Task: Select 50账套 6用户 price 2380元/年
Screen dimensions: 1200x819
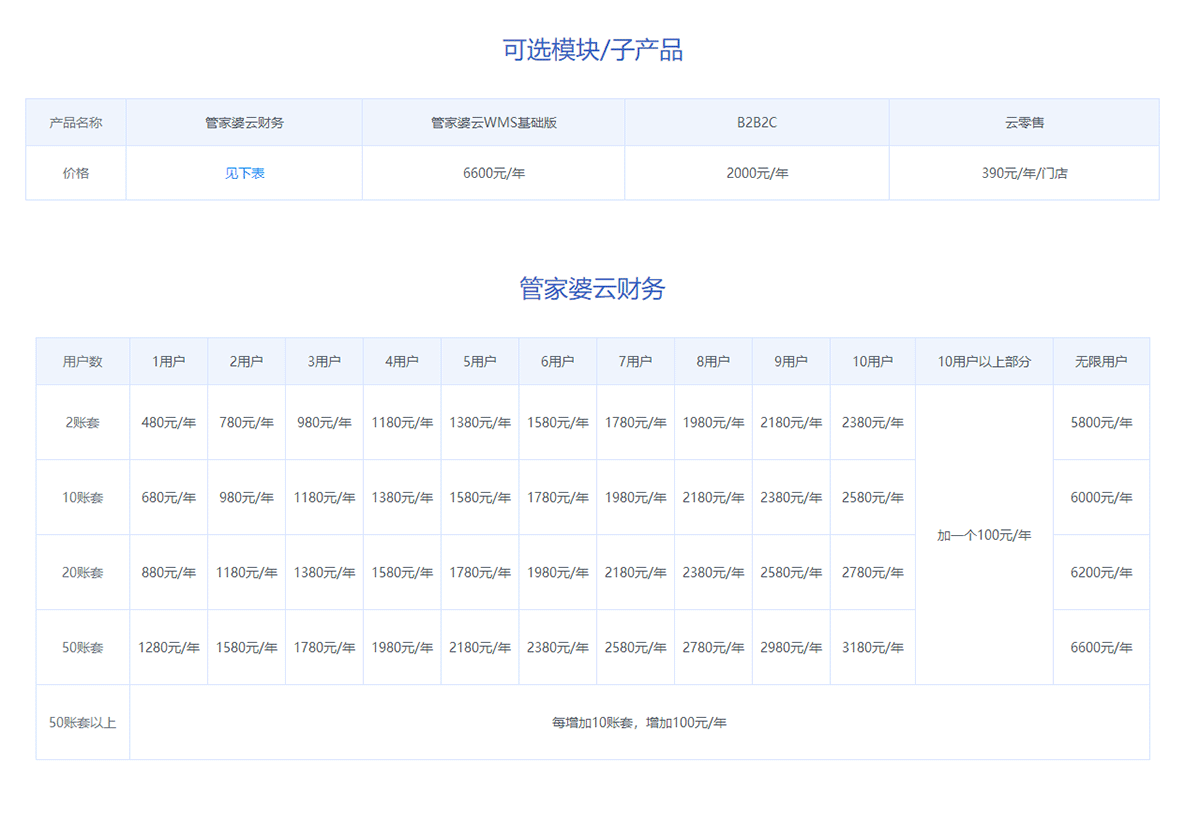Action: tap(558, 648)
